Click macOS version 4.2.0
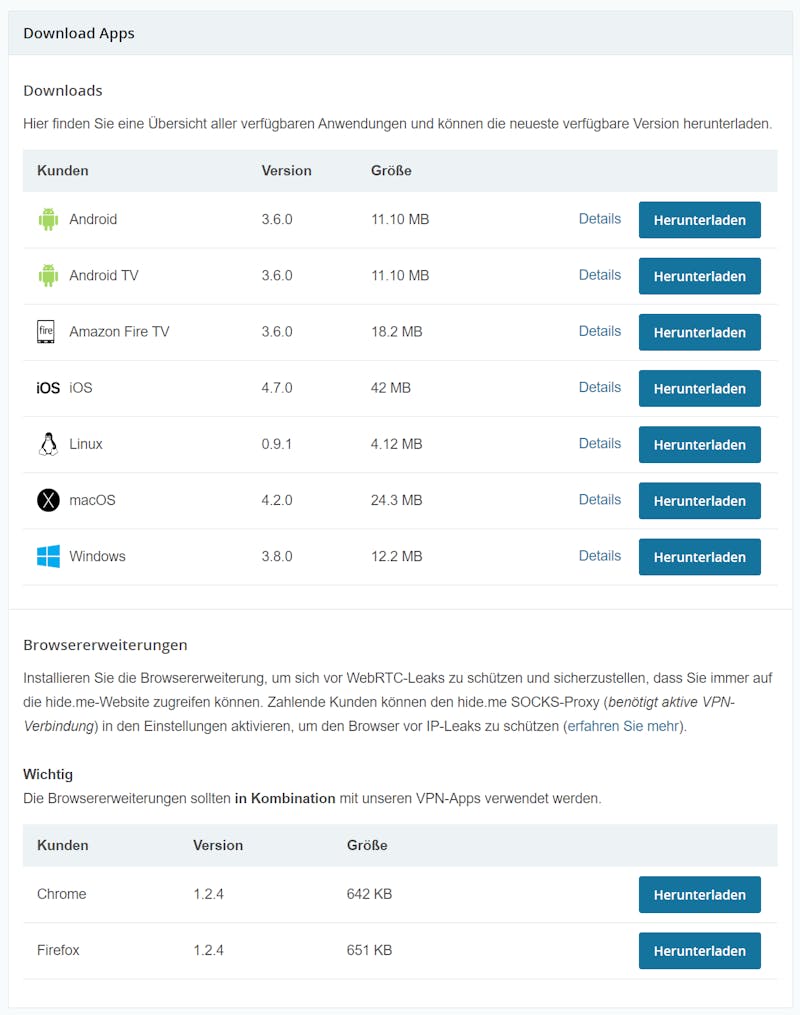 tap(277, 500)
